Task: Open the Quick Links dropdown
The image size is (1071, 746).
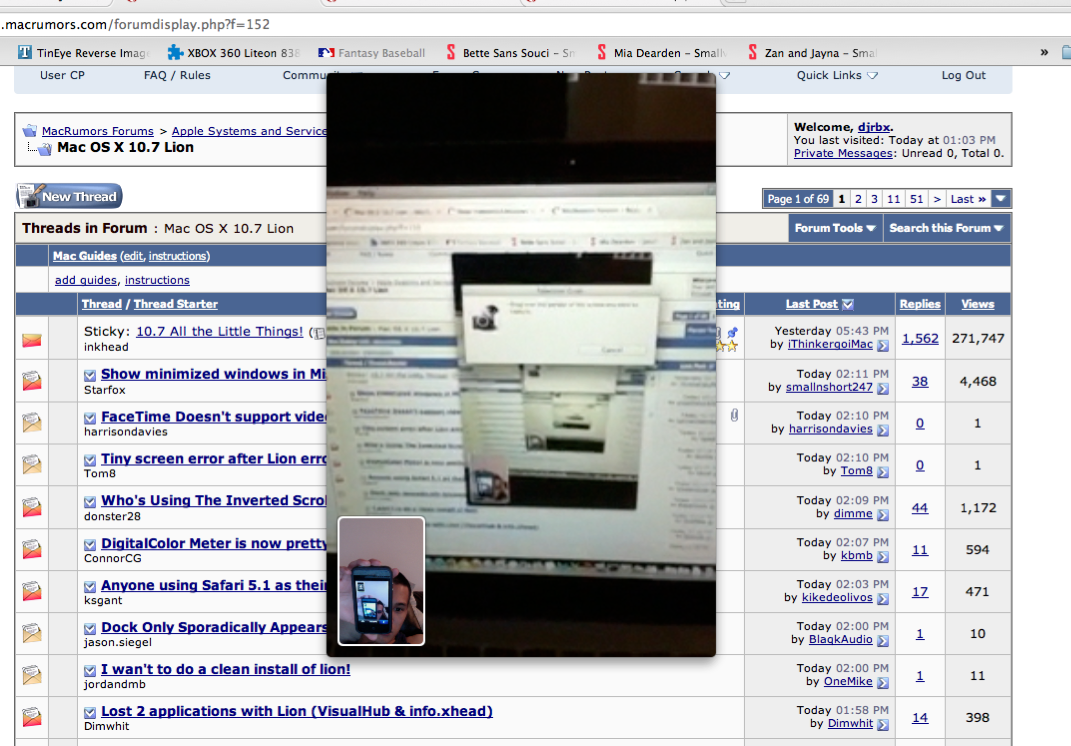Action: coord(837,75)
